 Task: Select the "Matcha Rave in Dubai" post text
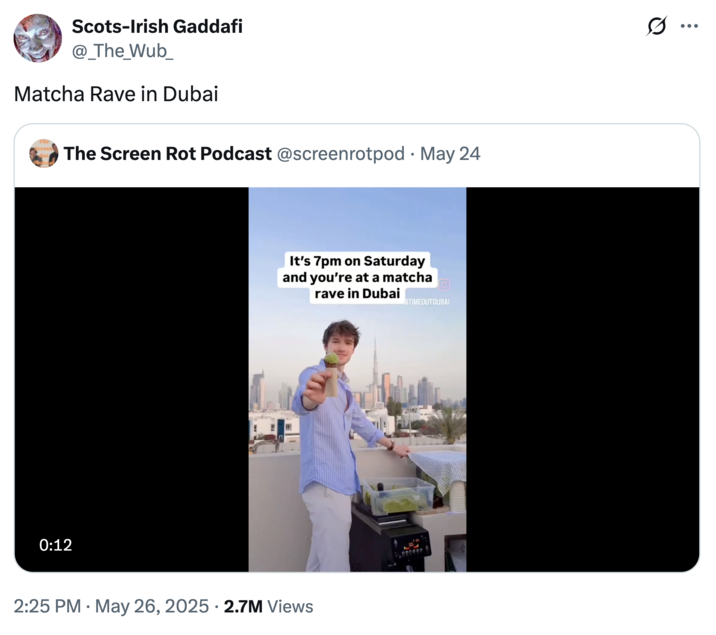(116, 95)
